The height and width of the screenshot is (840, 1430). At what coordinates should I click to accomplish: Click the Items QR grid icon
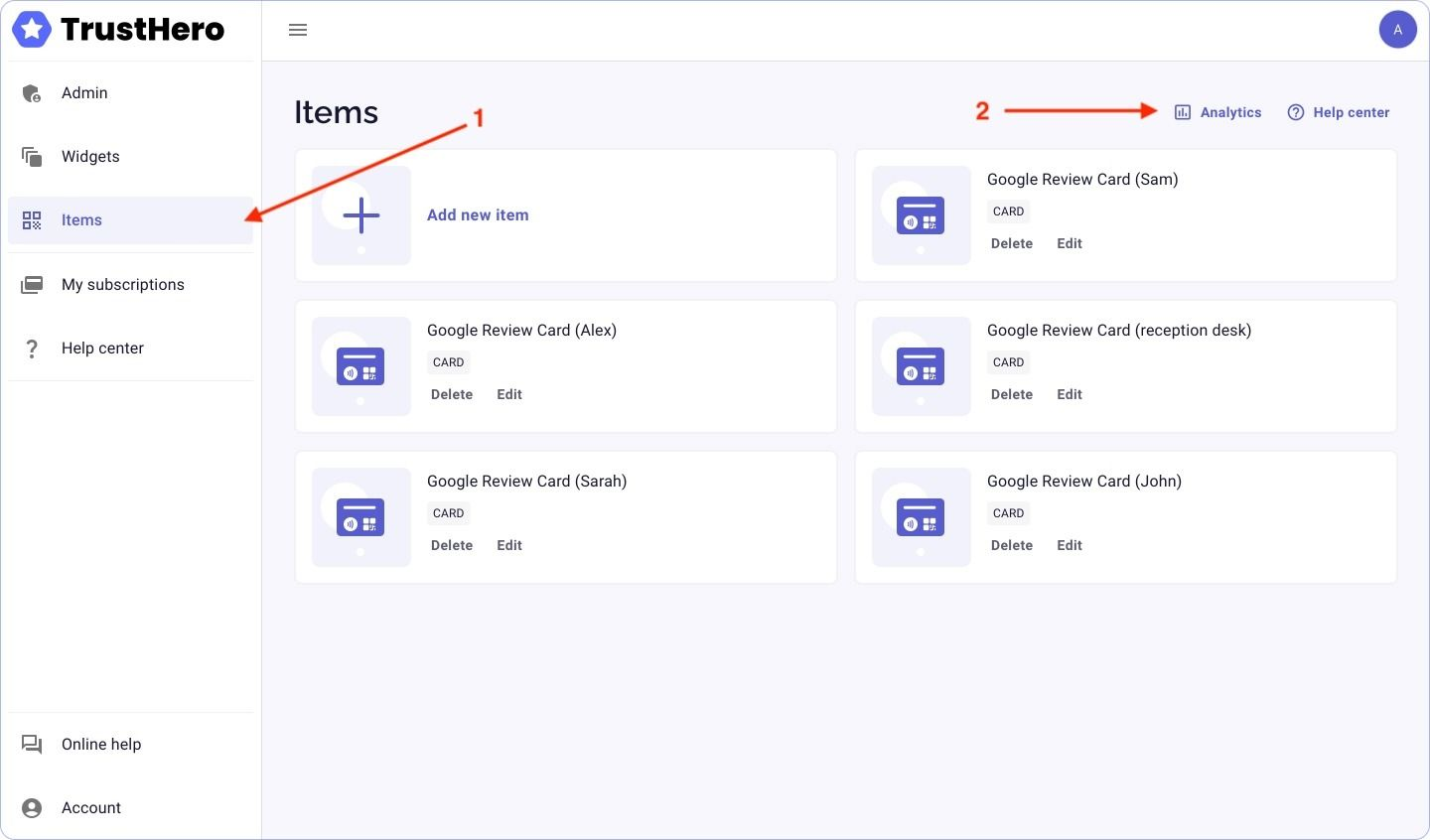(x=32, y=220)
